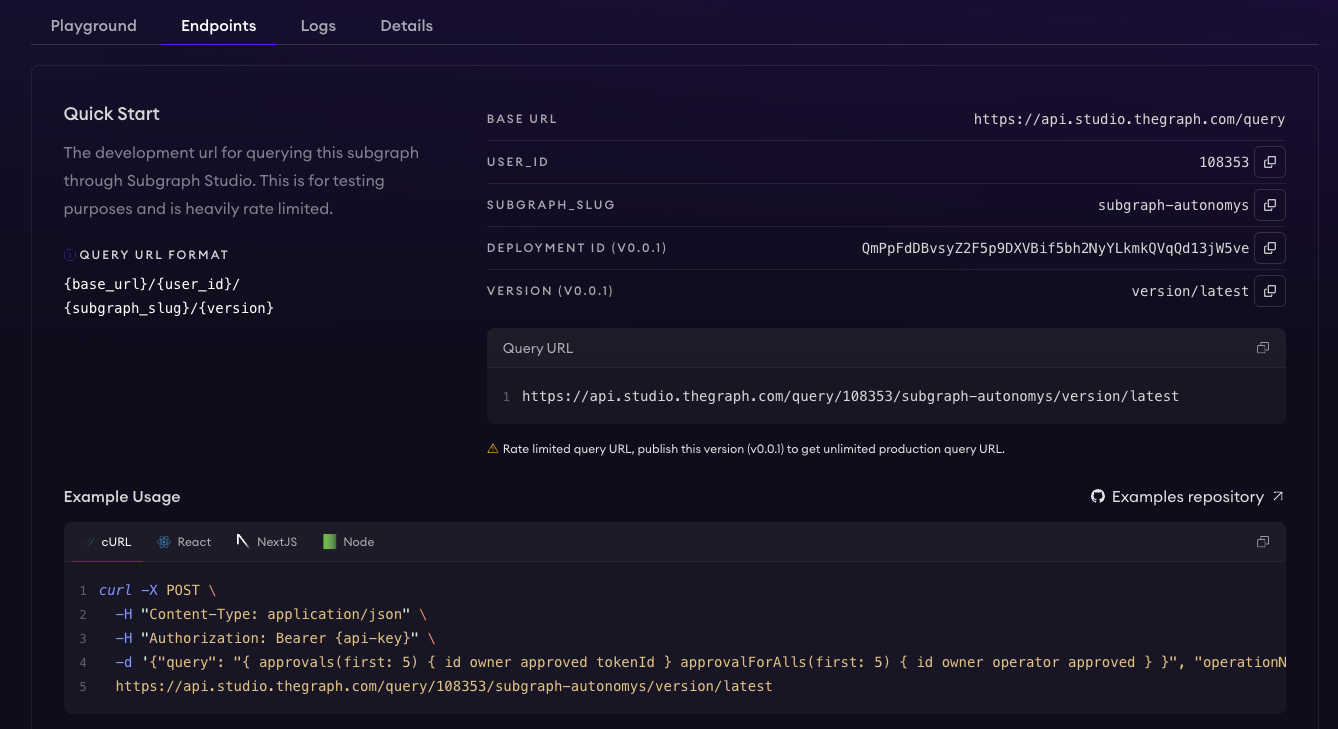Image resolution: width=1338 pixels, height=729 pixels.
Task: Copy the Deployment ID hash
Action: click(x=1270, y=248)
